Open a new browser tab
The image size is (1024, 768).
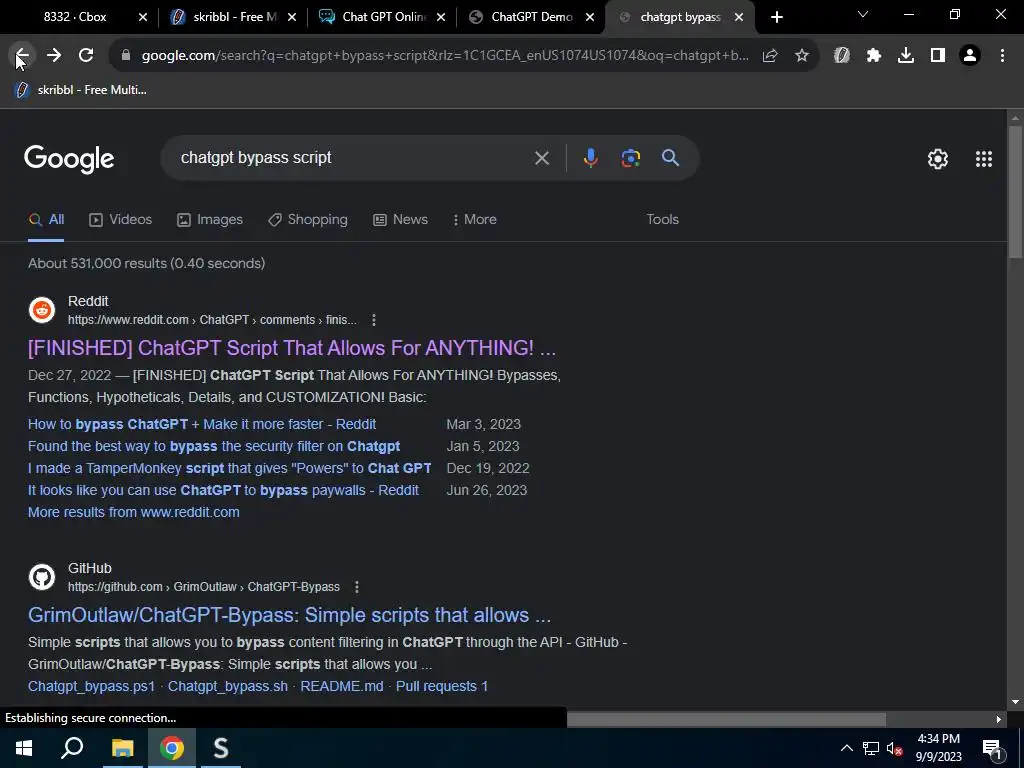click(x=776, y=17)
